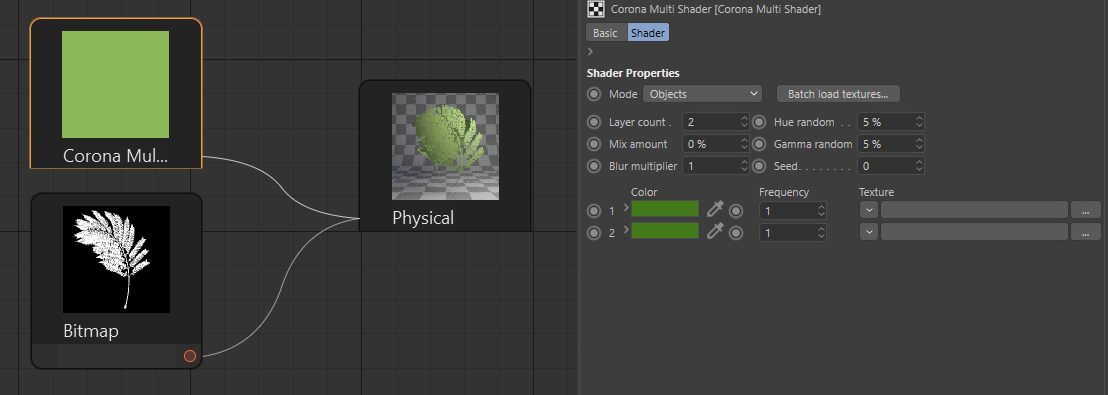Click the Physical node label
The image size is (1108, 395).
[x=423, y=218]
